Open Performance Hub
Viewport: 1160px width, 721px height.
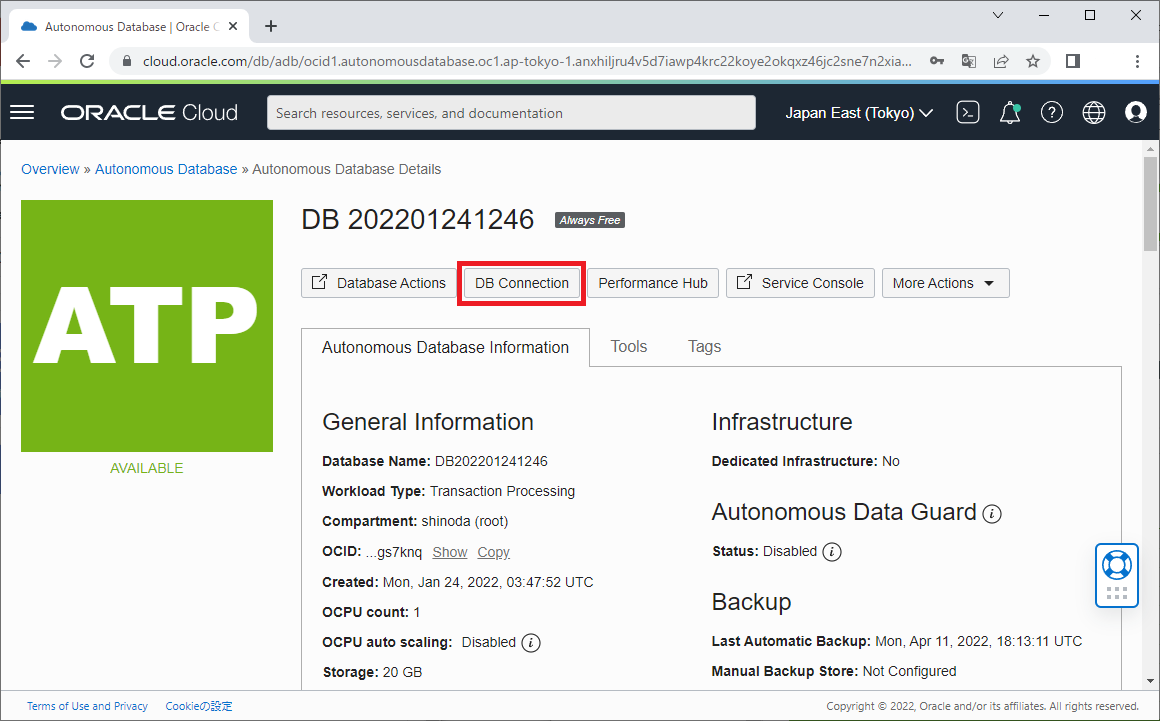tap(653, 283)
